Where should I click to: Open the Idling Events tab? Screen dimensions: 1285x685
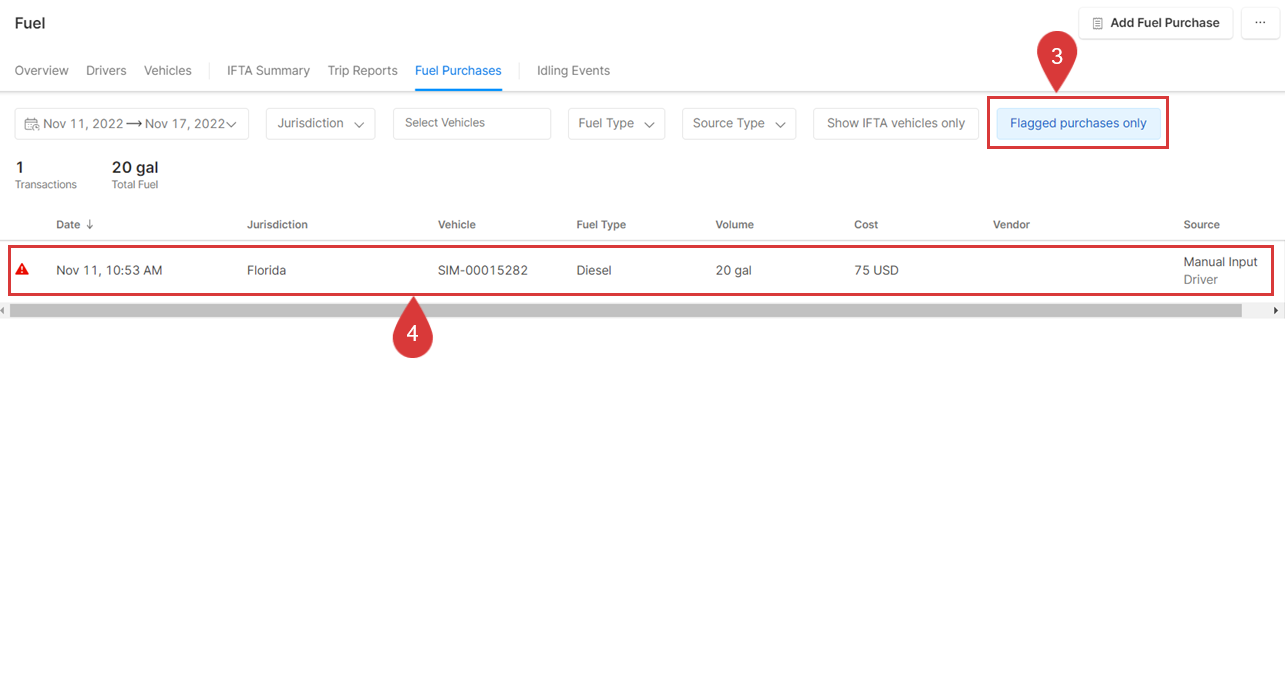573,71
